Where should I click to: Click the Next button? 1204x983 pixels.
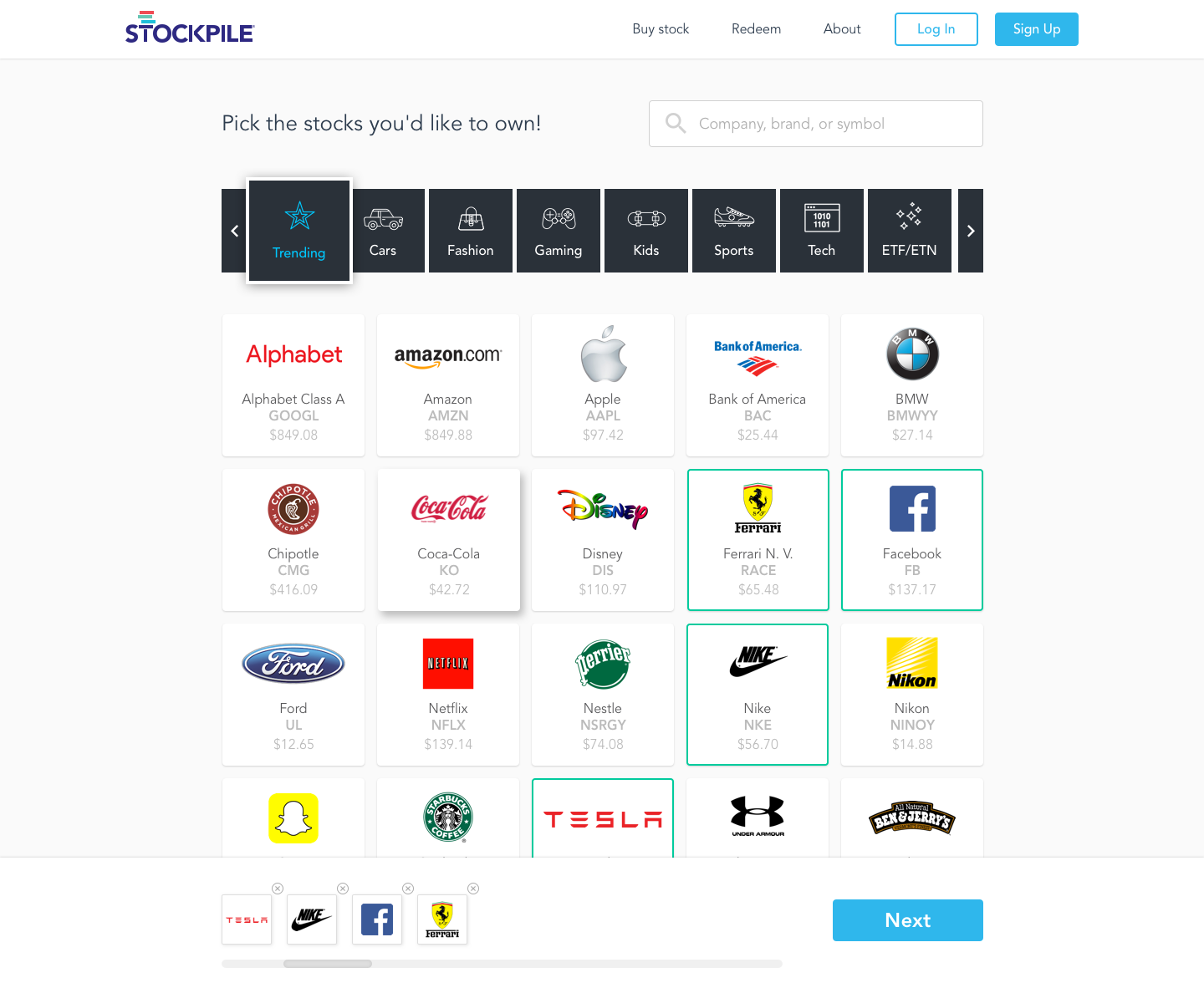coord(908,920)
